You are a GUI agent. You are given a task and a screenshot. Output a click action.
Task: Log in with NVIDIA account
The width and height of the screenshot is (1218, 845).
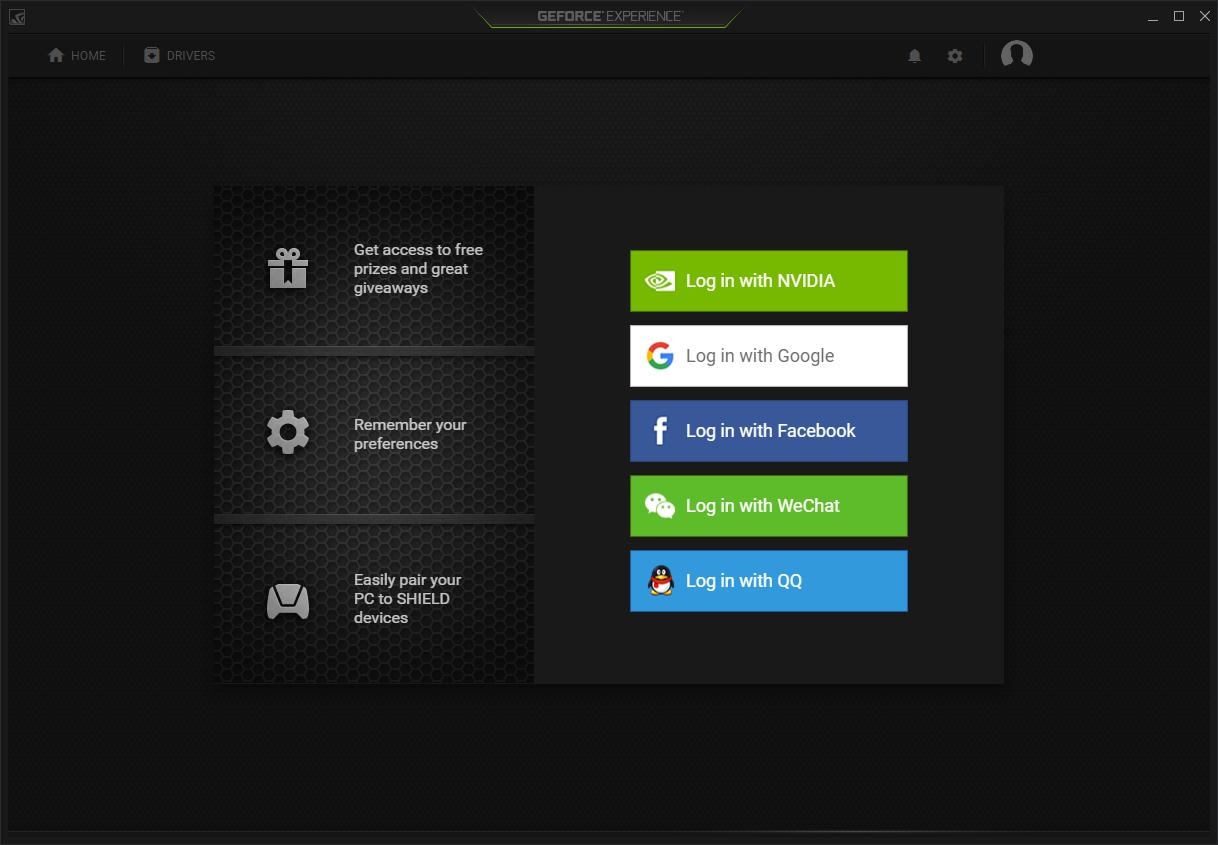(768, 281)
